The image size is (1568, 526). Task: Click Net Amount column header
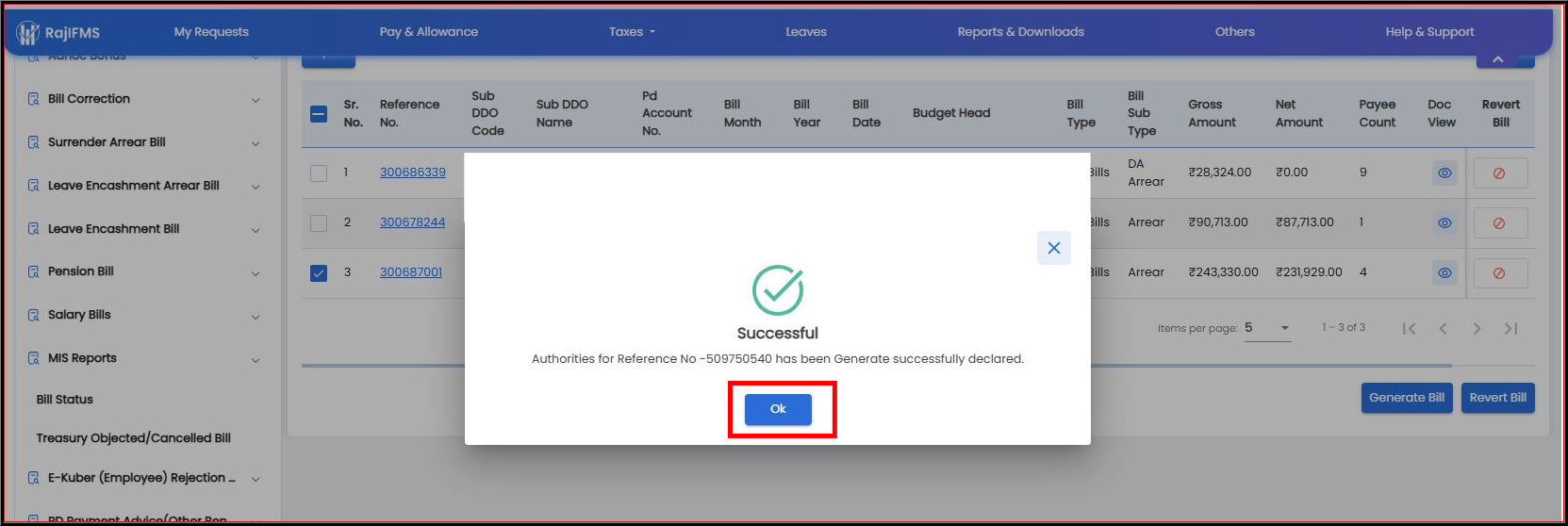coord(1299,114)
